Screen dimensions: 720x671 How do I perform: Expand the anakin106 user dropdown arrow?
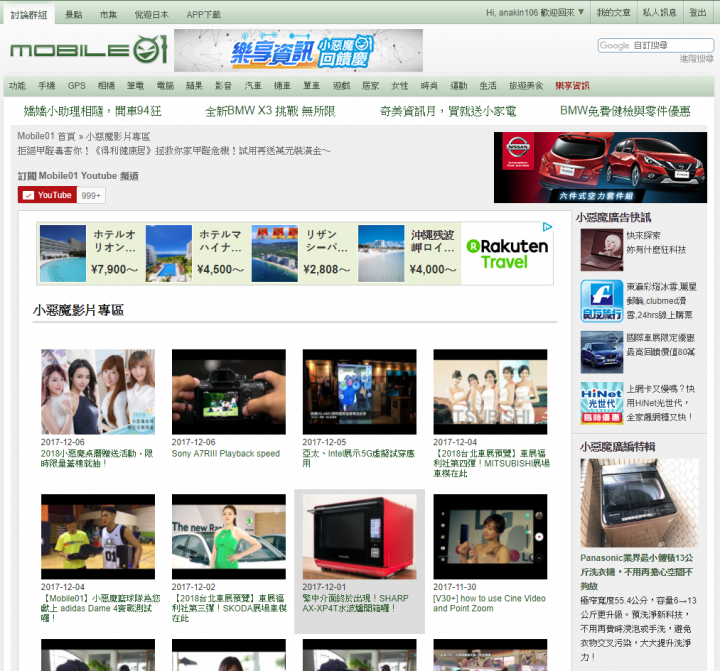pyautogui.click(x=581, y=12)
